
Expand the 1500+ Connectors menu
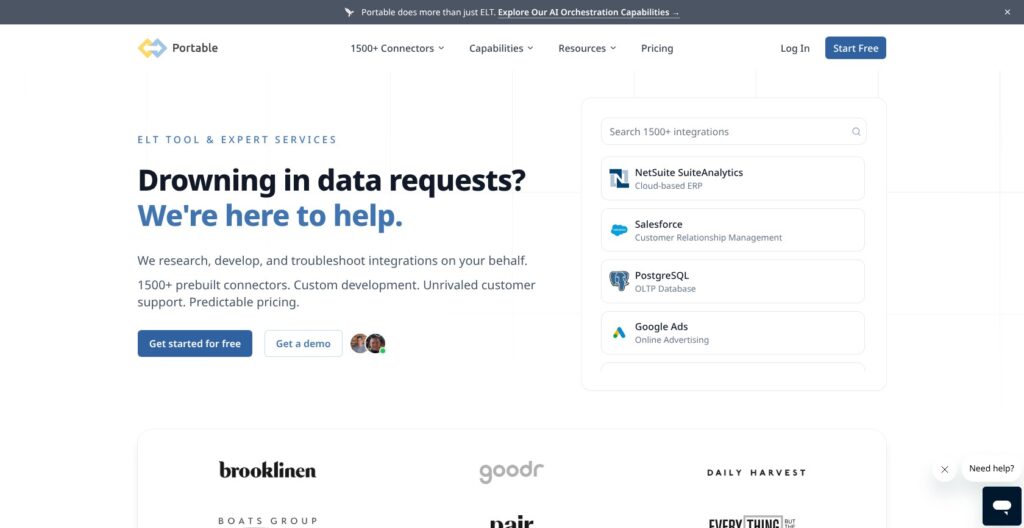coord(397,48)
